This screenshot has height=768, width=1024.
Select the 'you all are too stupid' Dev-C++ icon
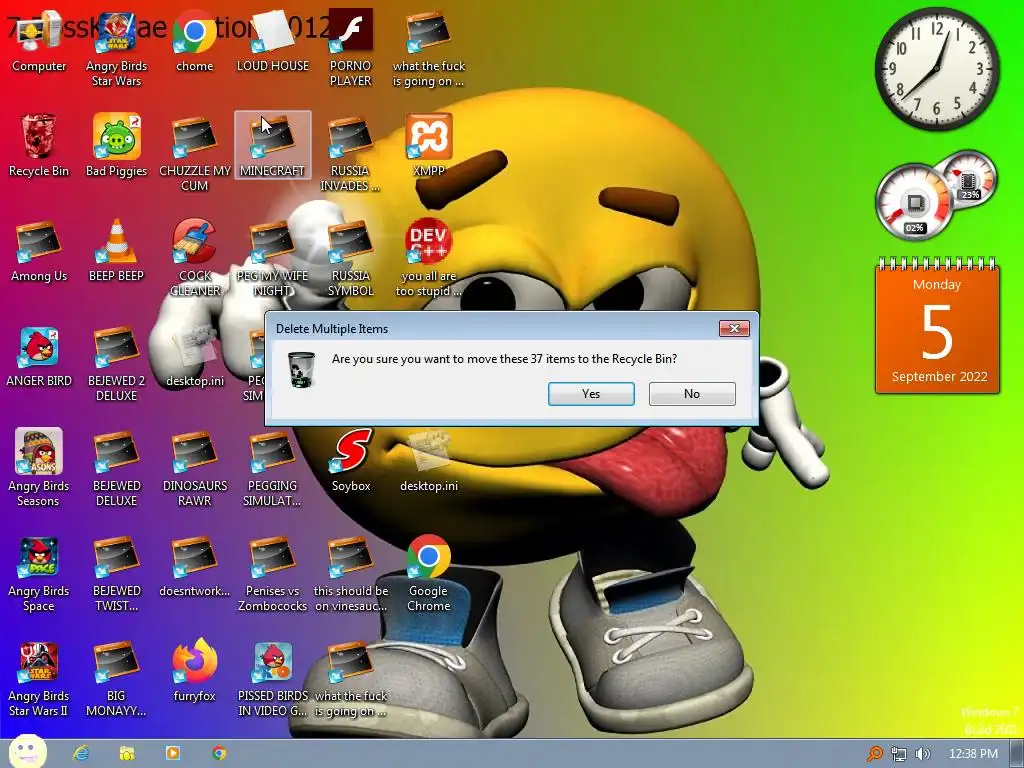click(x=428, y=259)
